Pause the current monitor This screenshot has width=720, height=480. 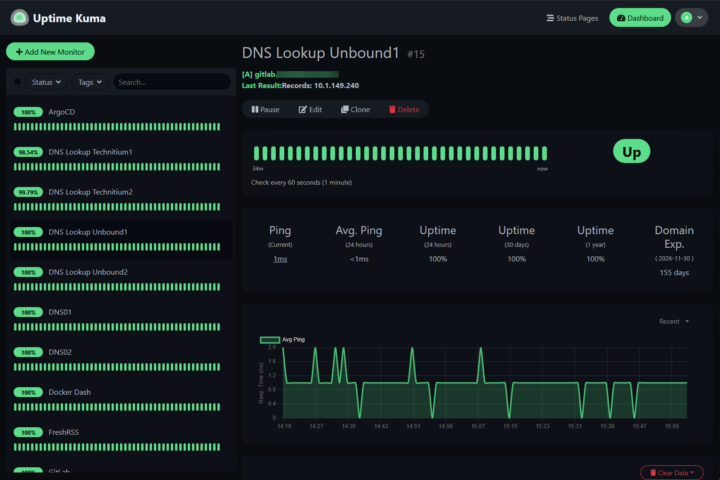pyautogui.click(x=265, y=109)
